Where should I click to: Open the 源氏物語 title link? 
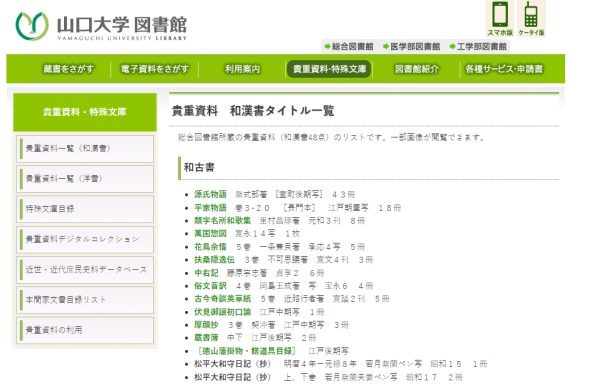210,194
